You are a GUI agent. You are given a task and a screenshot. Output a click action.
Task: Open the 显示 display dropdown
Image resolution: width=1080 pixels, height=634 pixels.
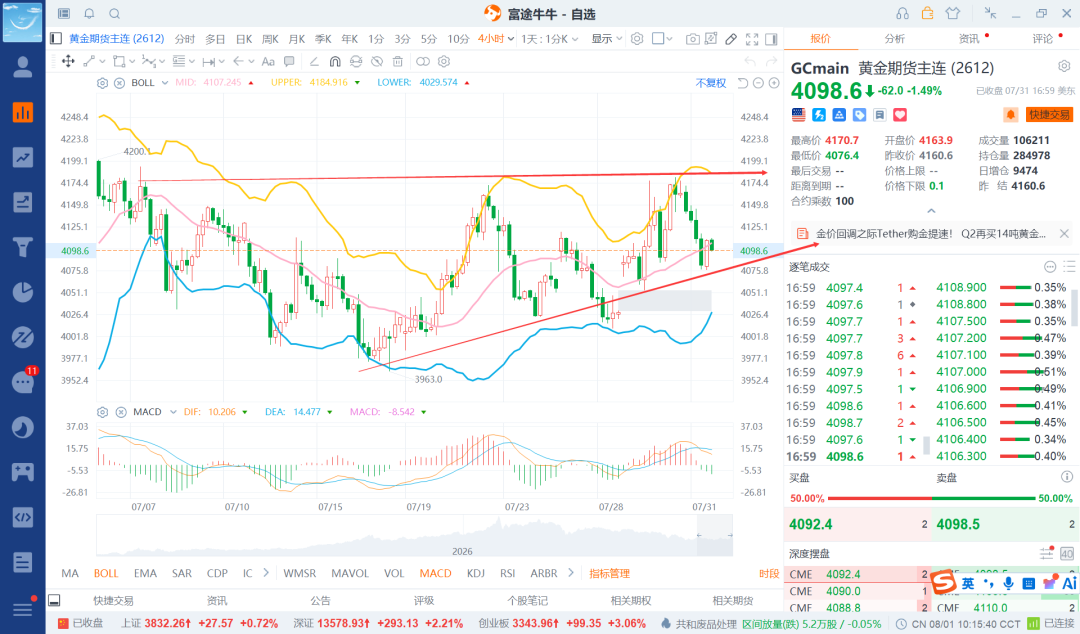click(x=607, y=39)
